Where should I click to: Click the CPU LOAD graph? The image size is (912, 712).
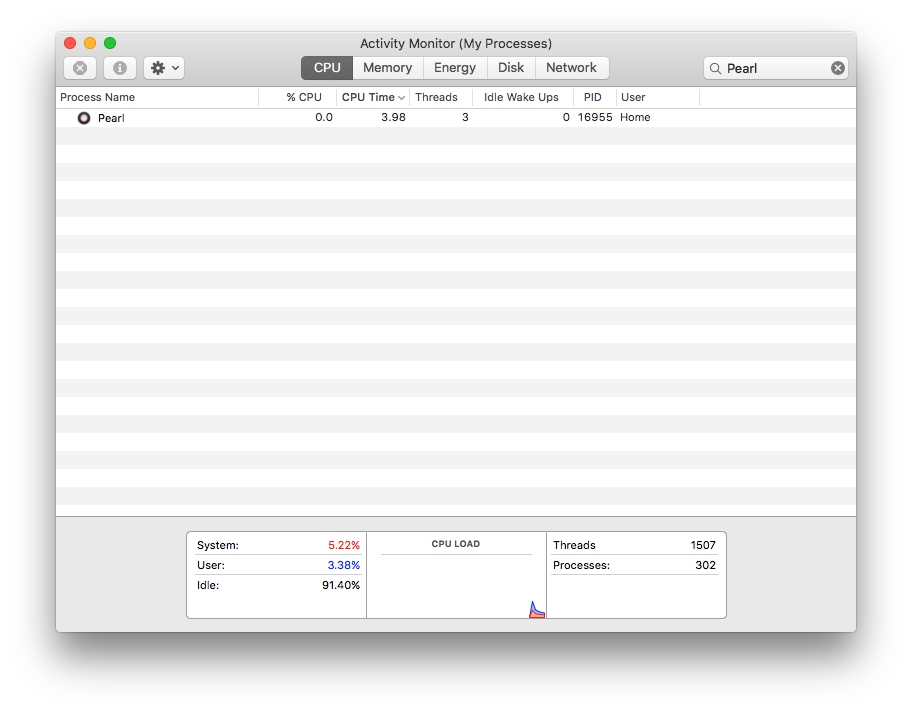[x=457, y=586]
